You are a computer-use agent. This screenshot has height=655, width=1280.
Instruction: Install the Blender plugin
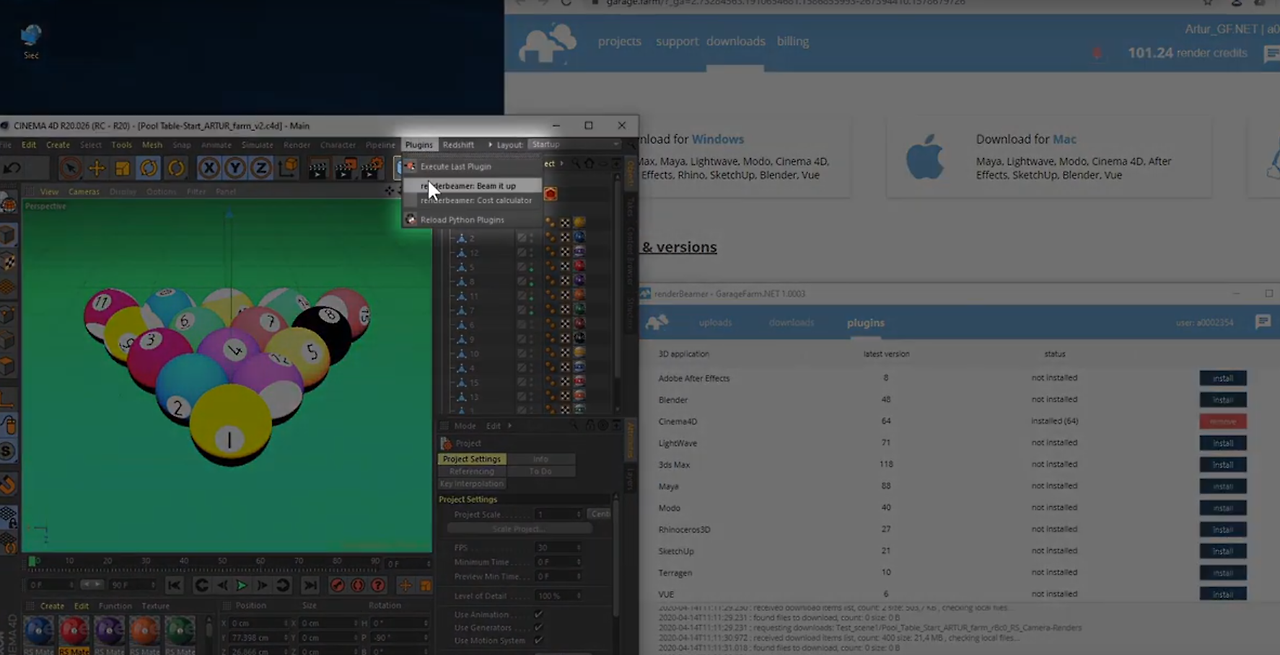[x=1223, y=400]
